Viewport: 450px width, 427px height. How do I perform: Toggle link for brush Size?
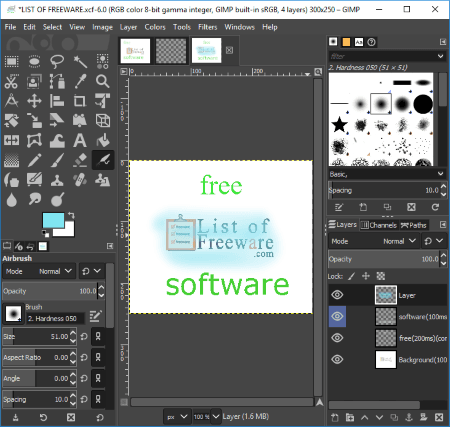coord(98,336)
